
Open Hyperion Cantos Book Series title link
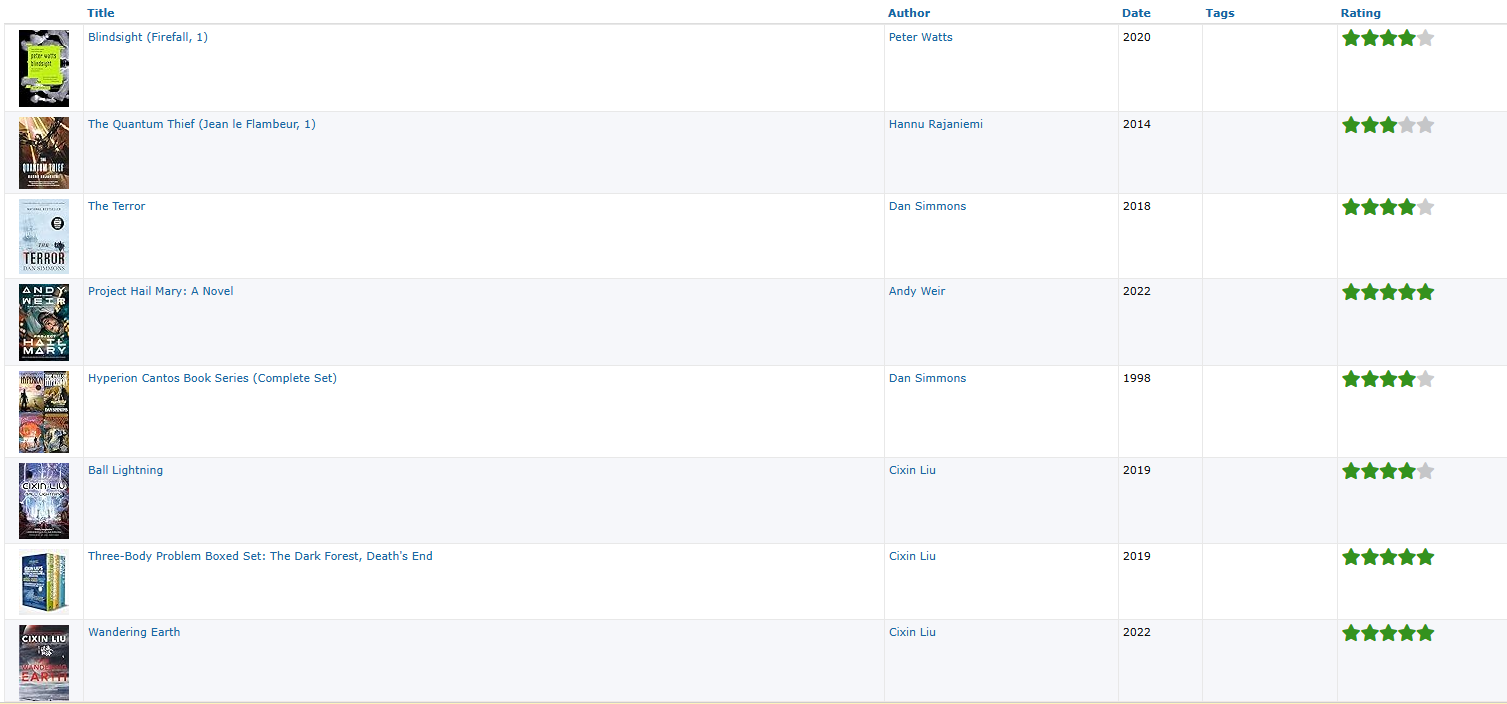tap(212, 378)
